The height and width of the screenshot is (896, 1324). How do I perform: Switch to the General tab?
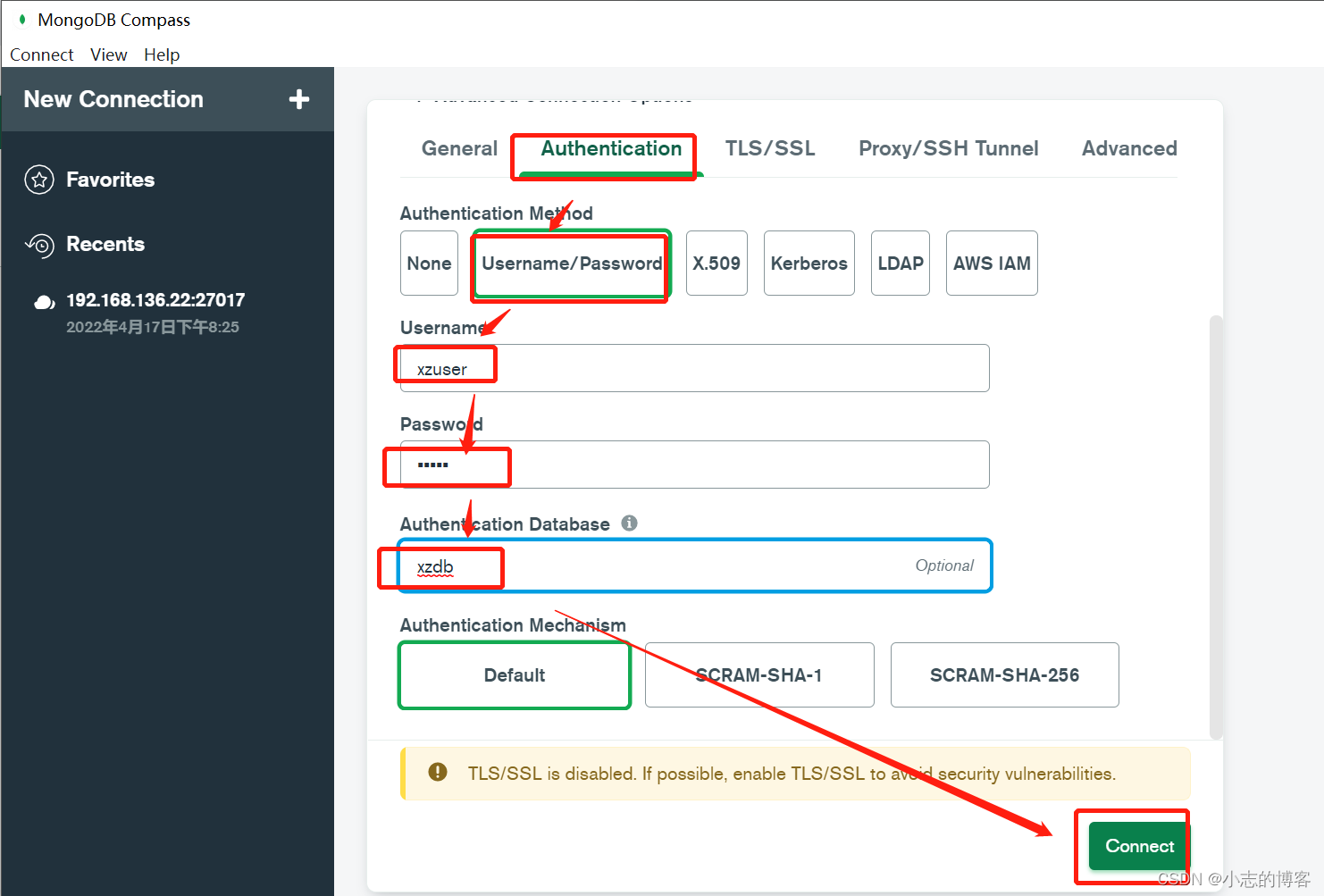[459, 148]
